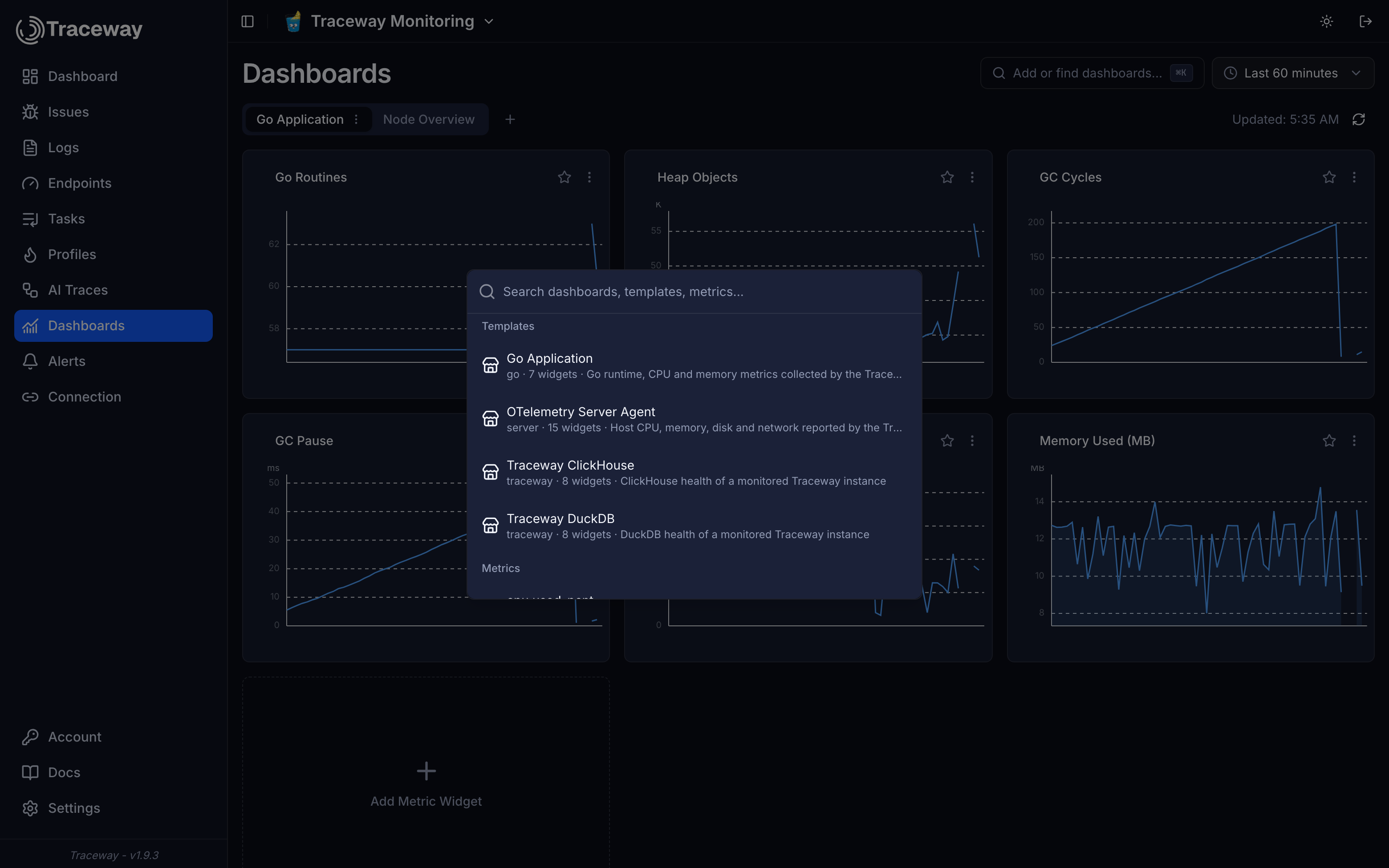Star the GC Cycles widget
1389x868 pixels.
[x=1329, y=178]
